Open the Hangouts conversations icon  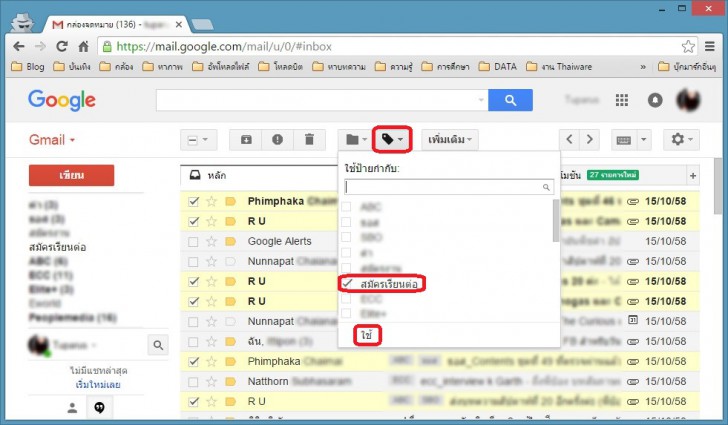click(x=99, y=407)
